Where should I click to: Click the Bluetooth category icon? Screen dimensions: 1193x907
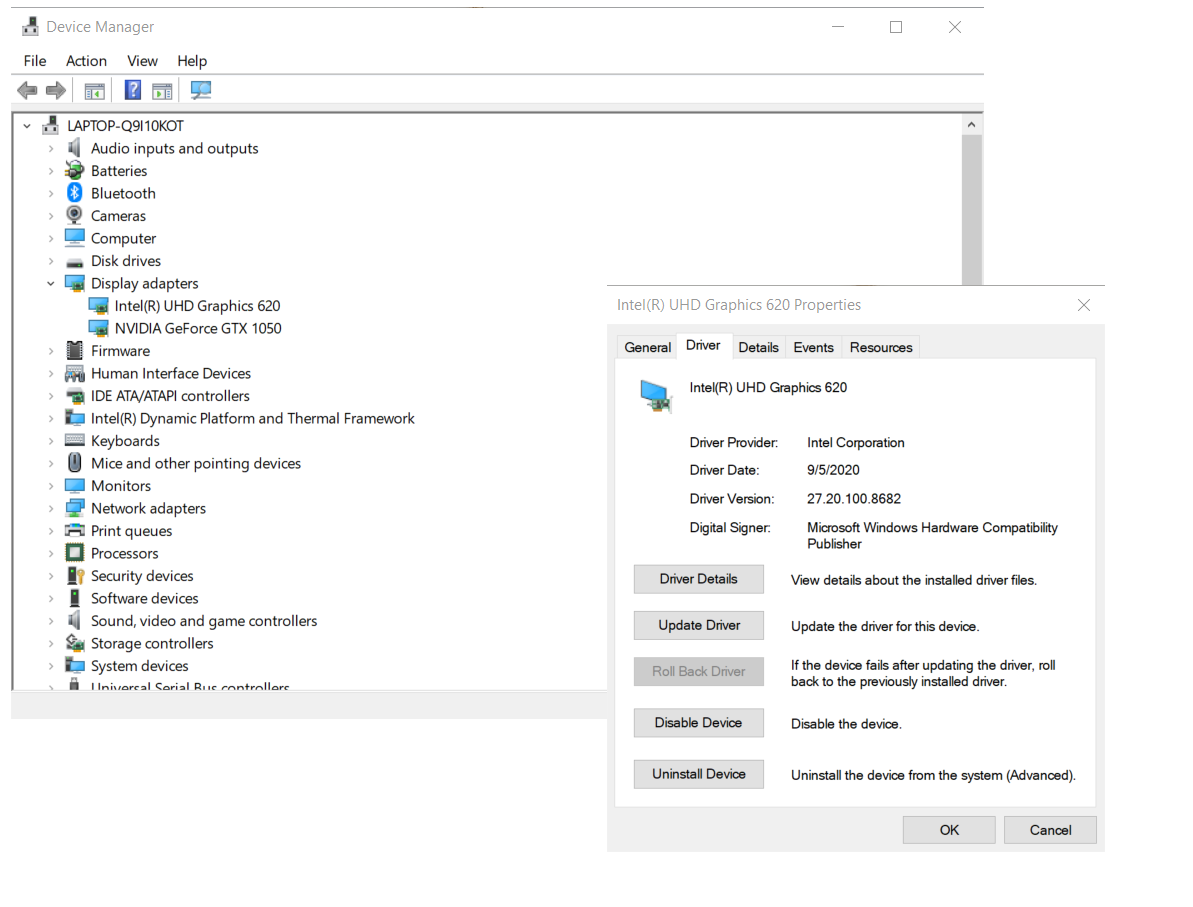click(74, 193)
